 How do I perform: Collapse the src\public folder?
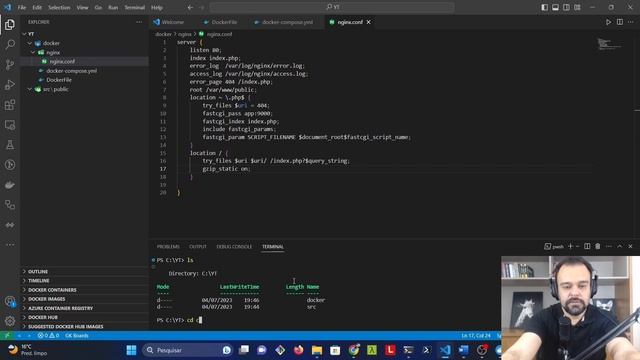(29, 89)
